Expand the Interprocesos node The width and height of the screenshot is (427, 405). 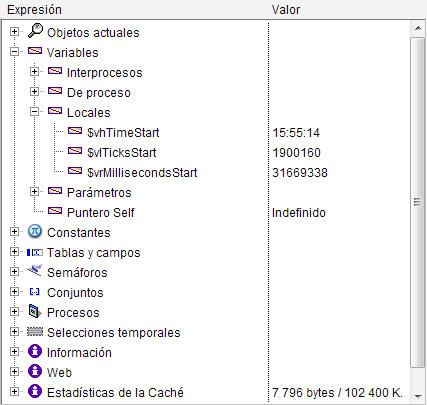tap(34, 72)
